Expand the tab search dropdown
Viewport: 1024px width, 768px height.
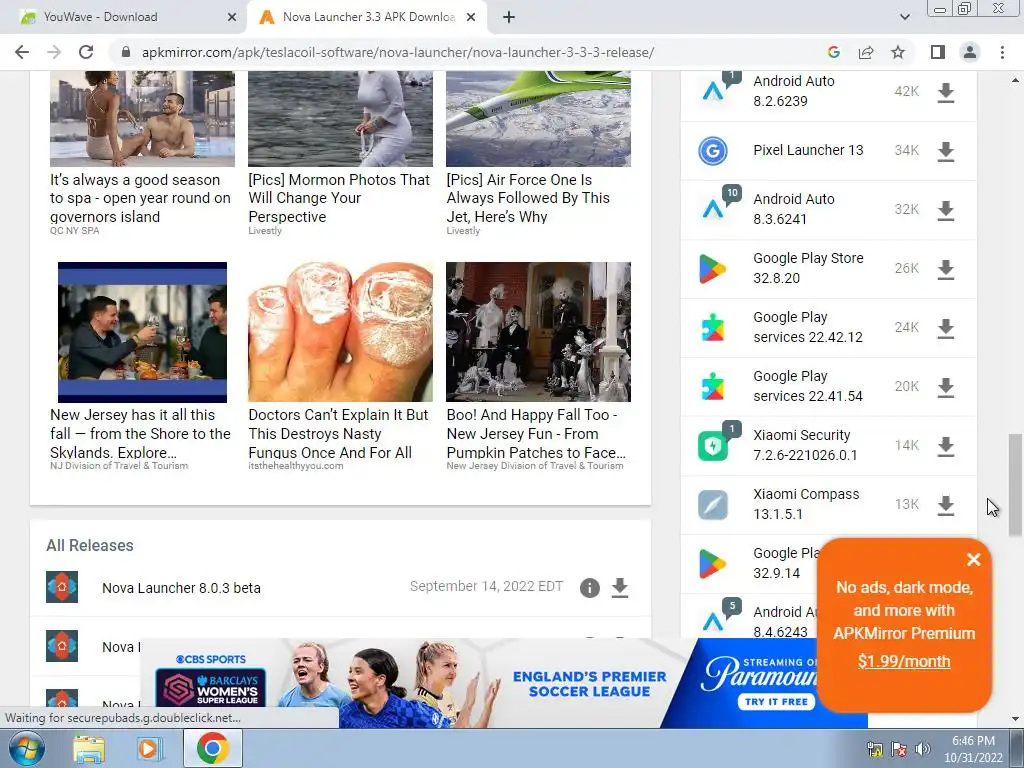click(904, 17)
